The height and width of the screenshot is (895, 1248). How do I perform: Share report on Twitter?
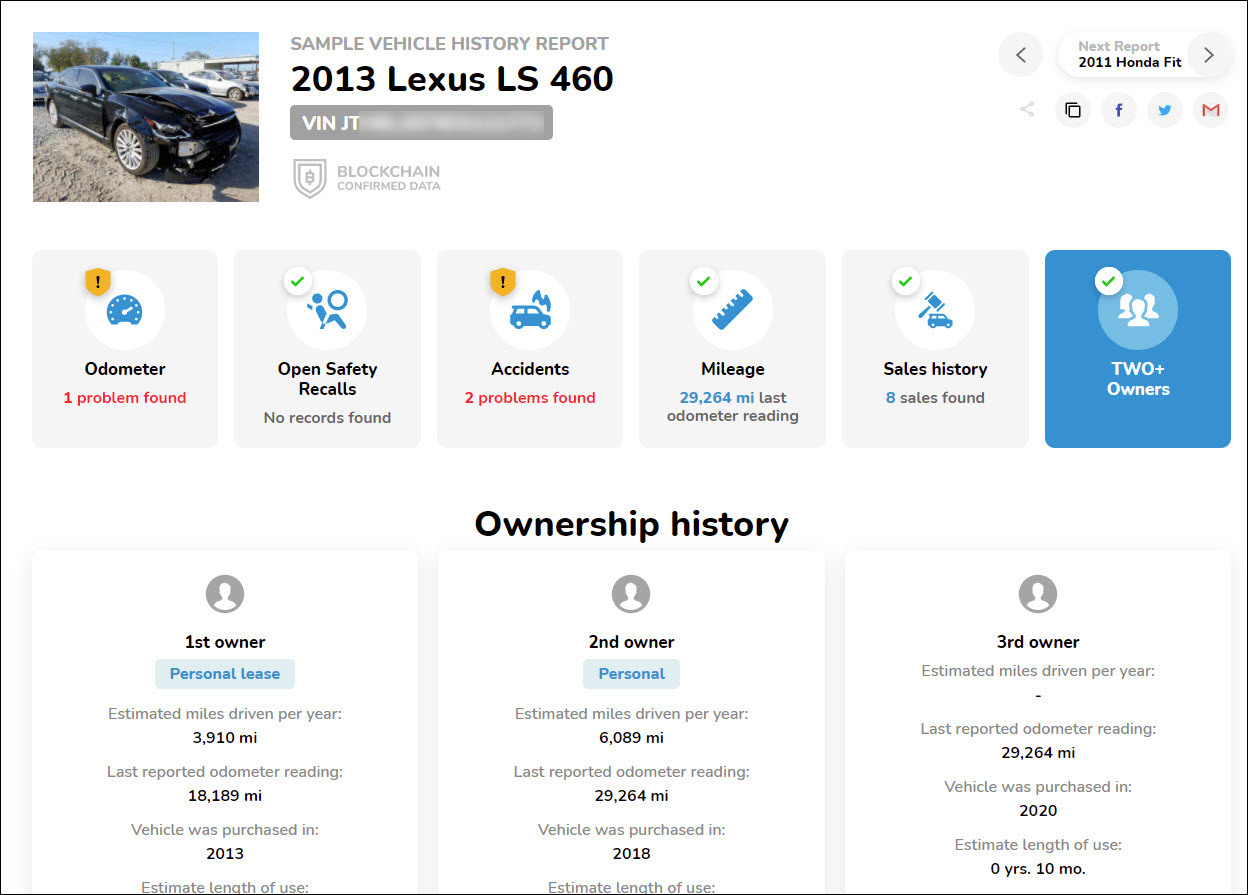pos(1165,110)
